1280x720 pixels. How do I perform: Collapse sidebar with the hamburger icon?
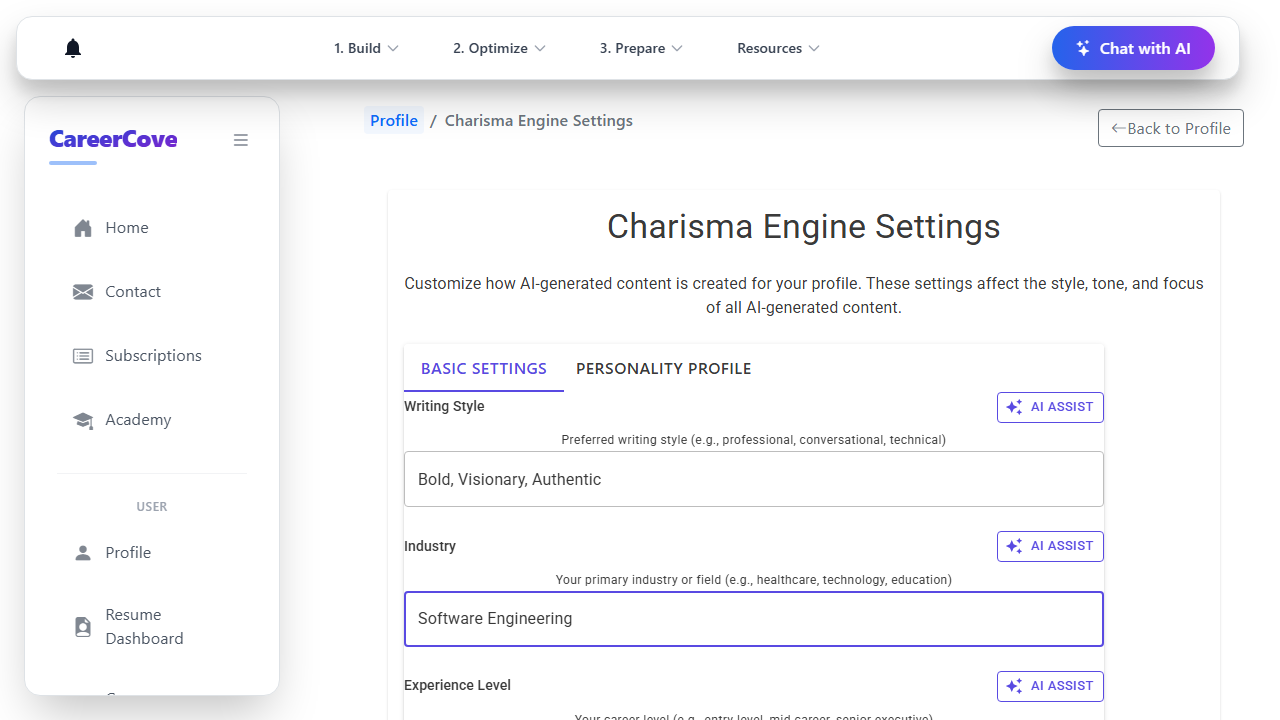[241, 140]
